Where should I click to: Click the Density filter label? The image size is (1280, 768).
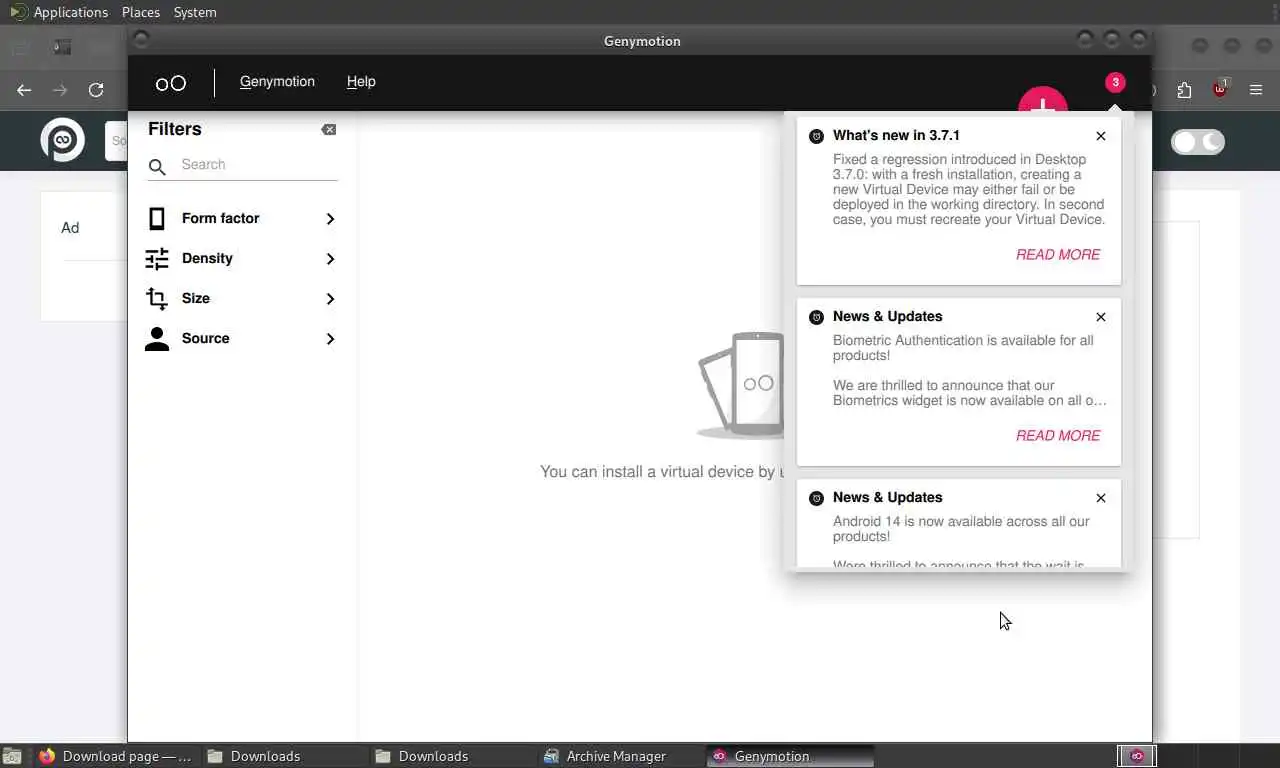(x=207, y=258)
